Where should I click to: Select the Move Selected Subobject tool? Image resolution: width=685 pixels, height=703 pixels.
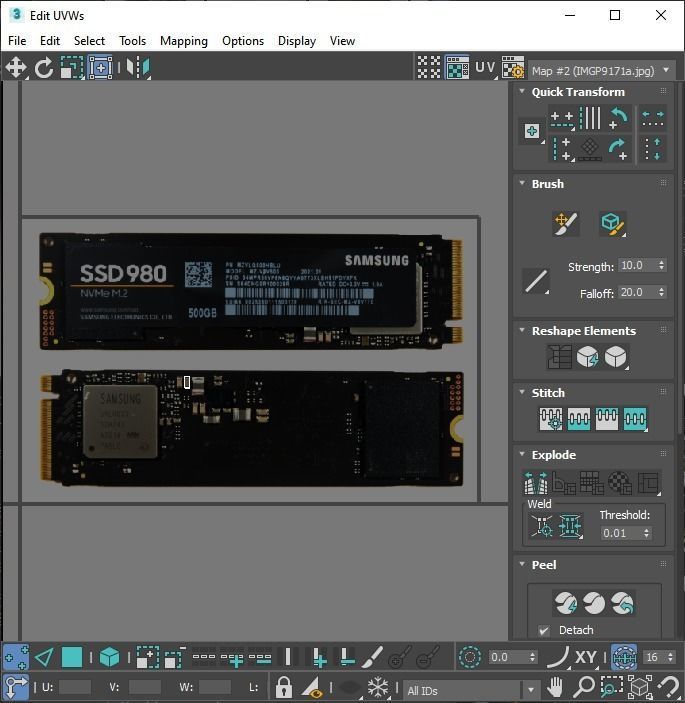point(16,68)
